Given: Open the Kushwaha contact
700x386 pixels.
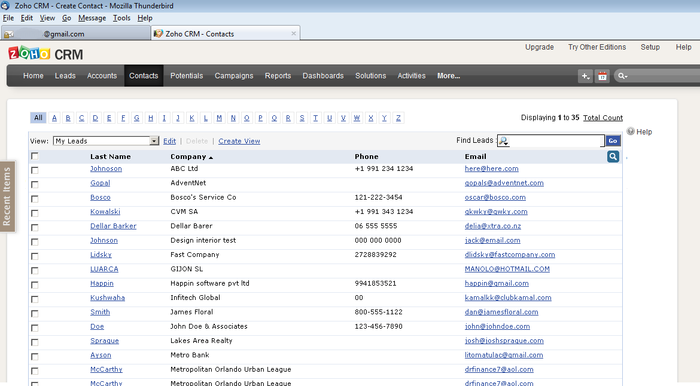Looking at the screenshot, I should pyautogui.click(x=108, y=298).
